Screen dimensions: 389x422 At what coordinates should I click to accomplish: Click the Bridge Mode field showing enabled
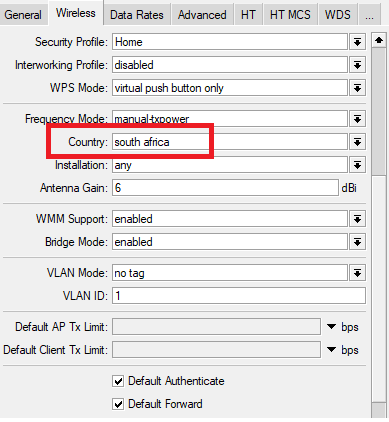click(230, 242)
